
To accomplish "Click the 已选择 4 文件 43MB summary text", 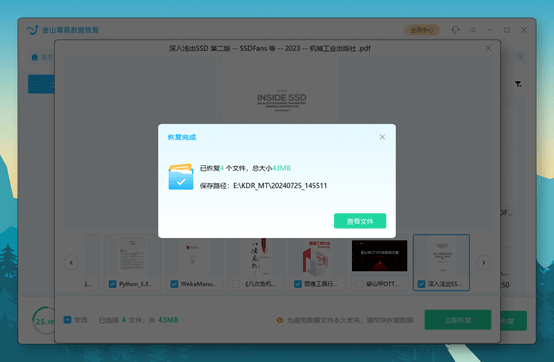I will coord(138,320).
